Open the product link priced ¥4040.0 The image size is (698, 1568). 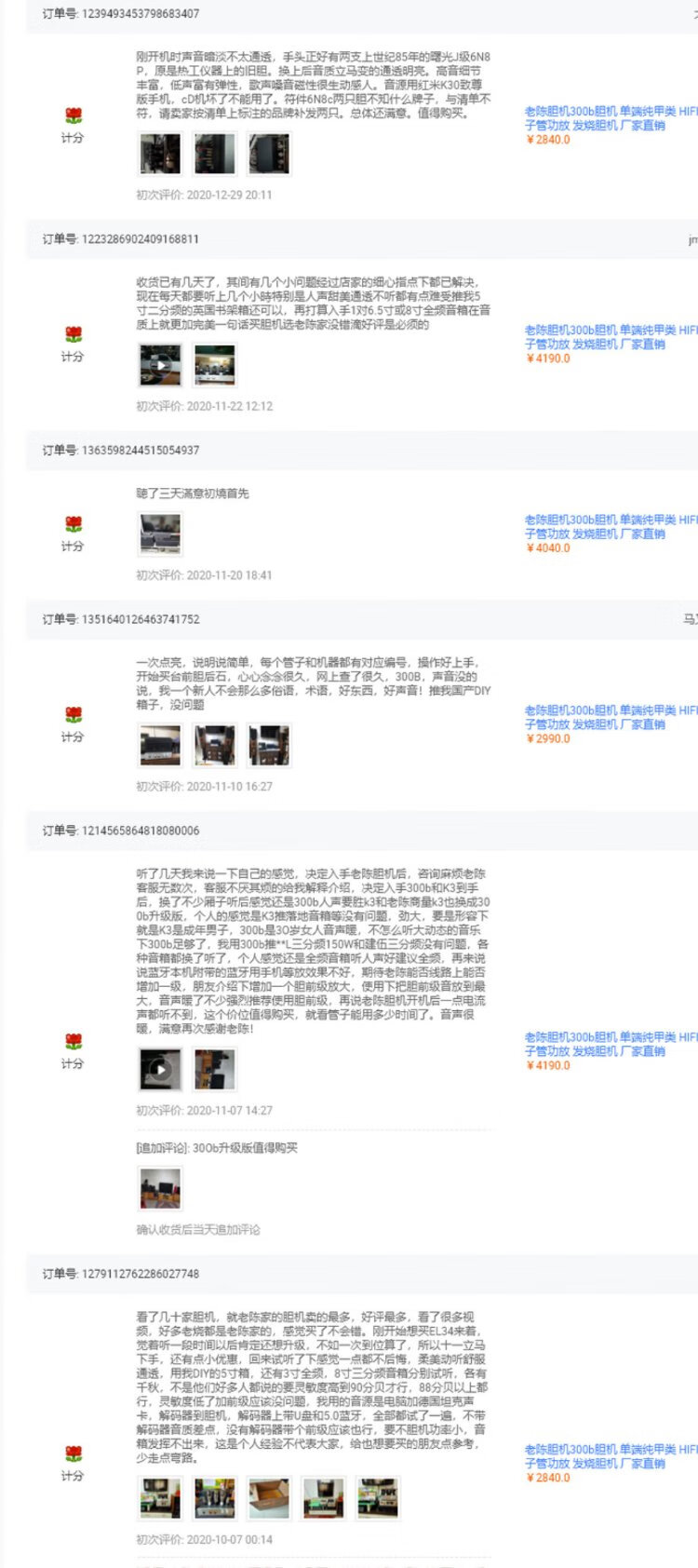pos(611,526)
